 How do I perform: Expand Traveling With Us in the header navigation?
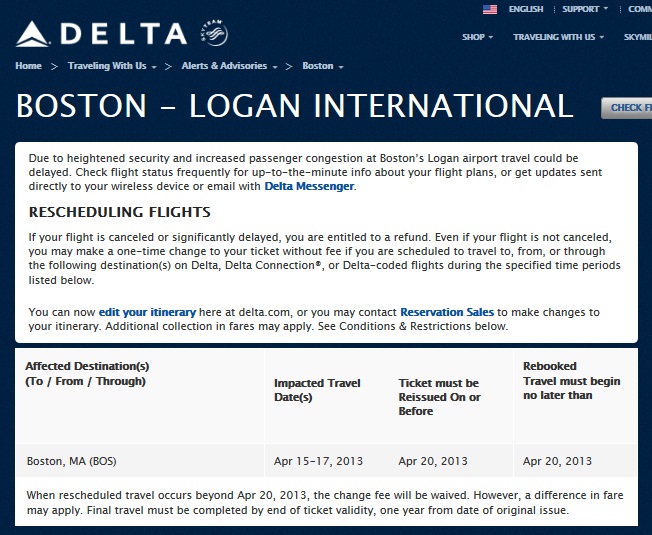[559, 37]
